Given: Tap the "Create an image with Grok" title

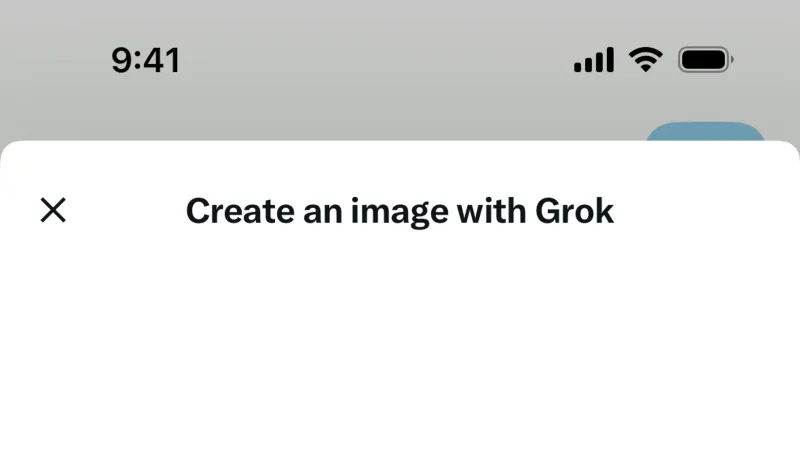Looking at the screenshot, I should pyautogui.click(x=399, y=211).
